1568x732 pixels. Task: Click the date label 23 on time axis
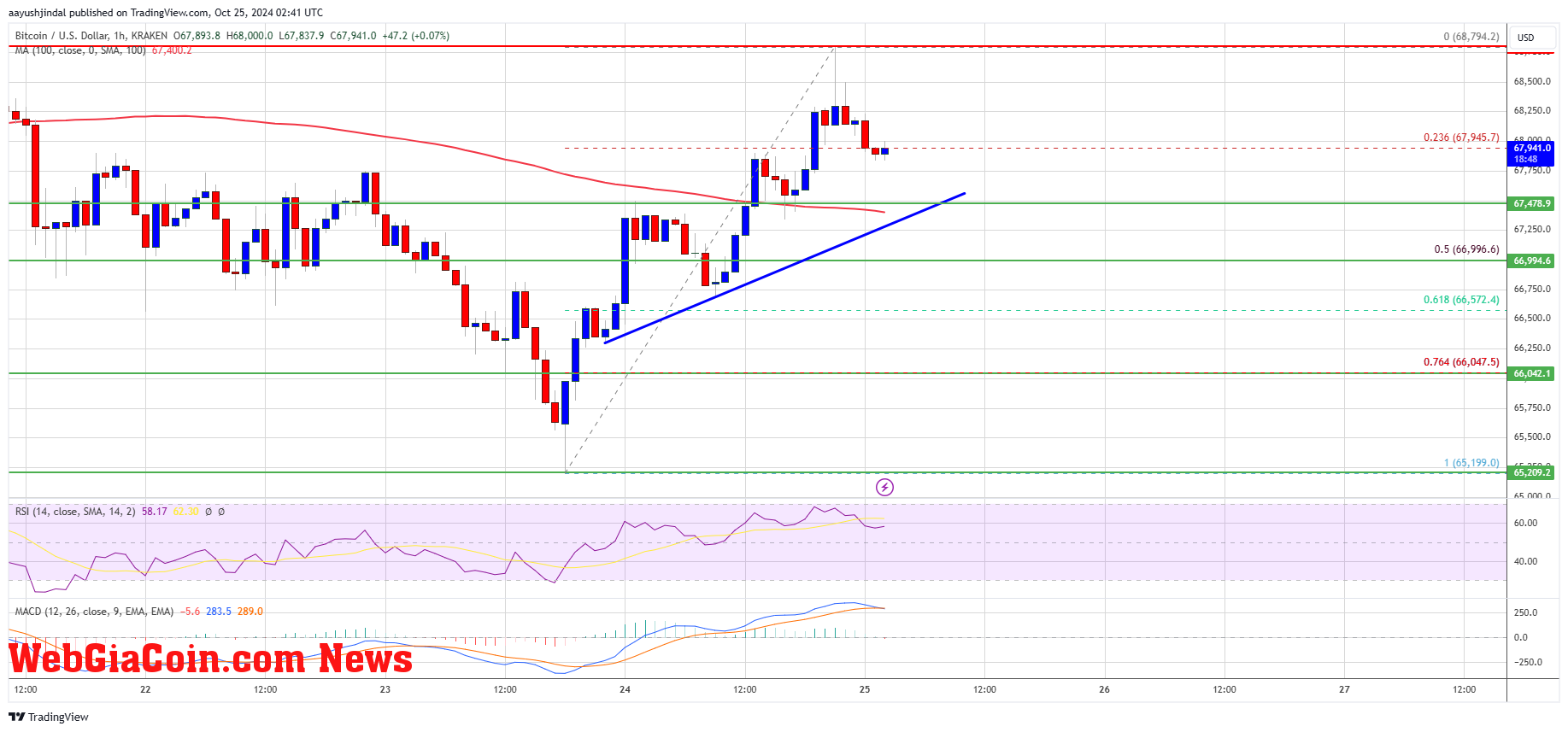pyautogui.click(x=385, y=689)
